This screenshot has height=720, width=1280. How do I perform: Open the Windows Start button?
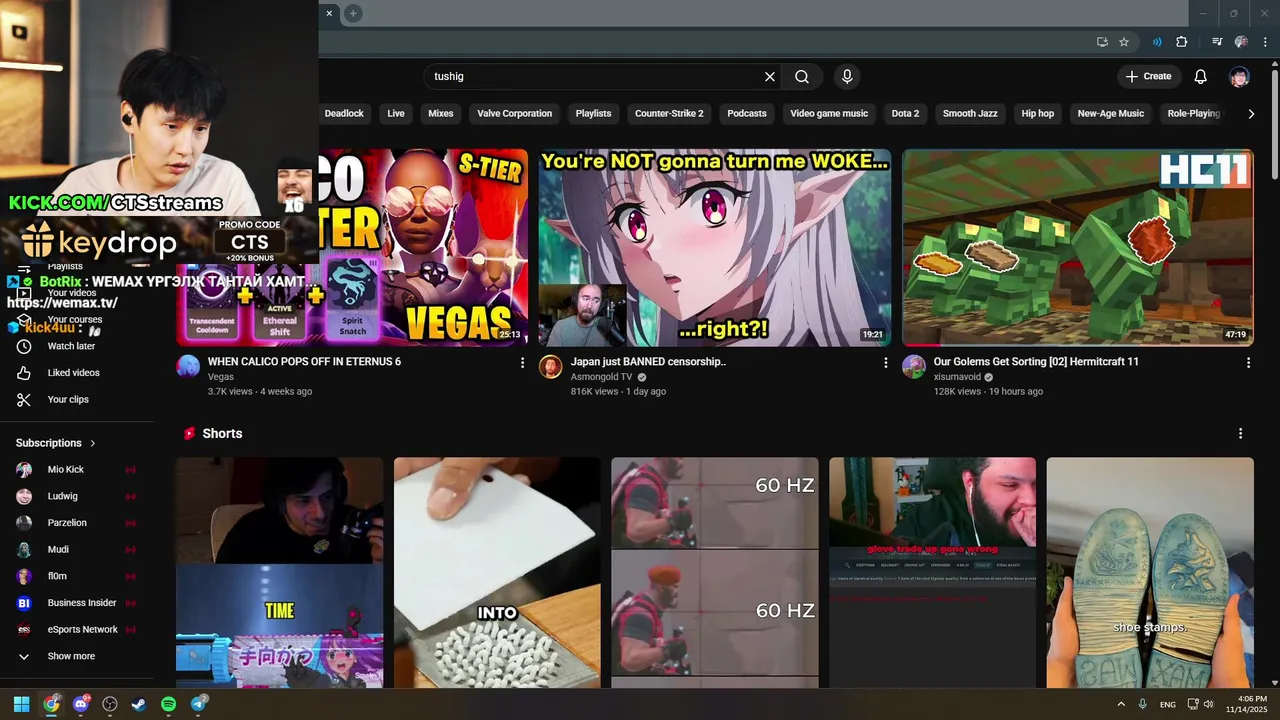21,704
